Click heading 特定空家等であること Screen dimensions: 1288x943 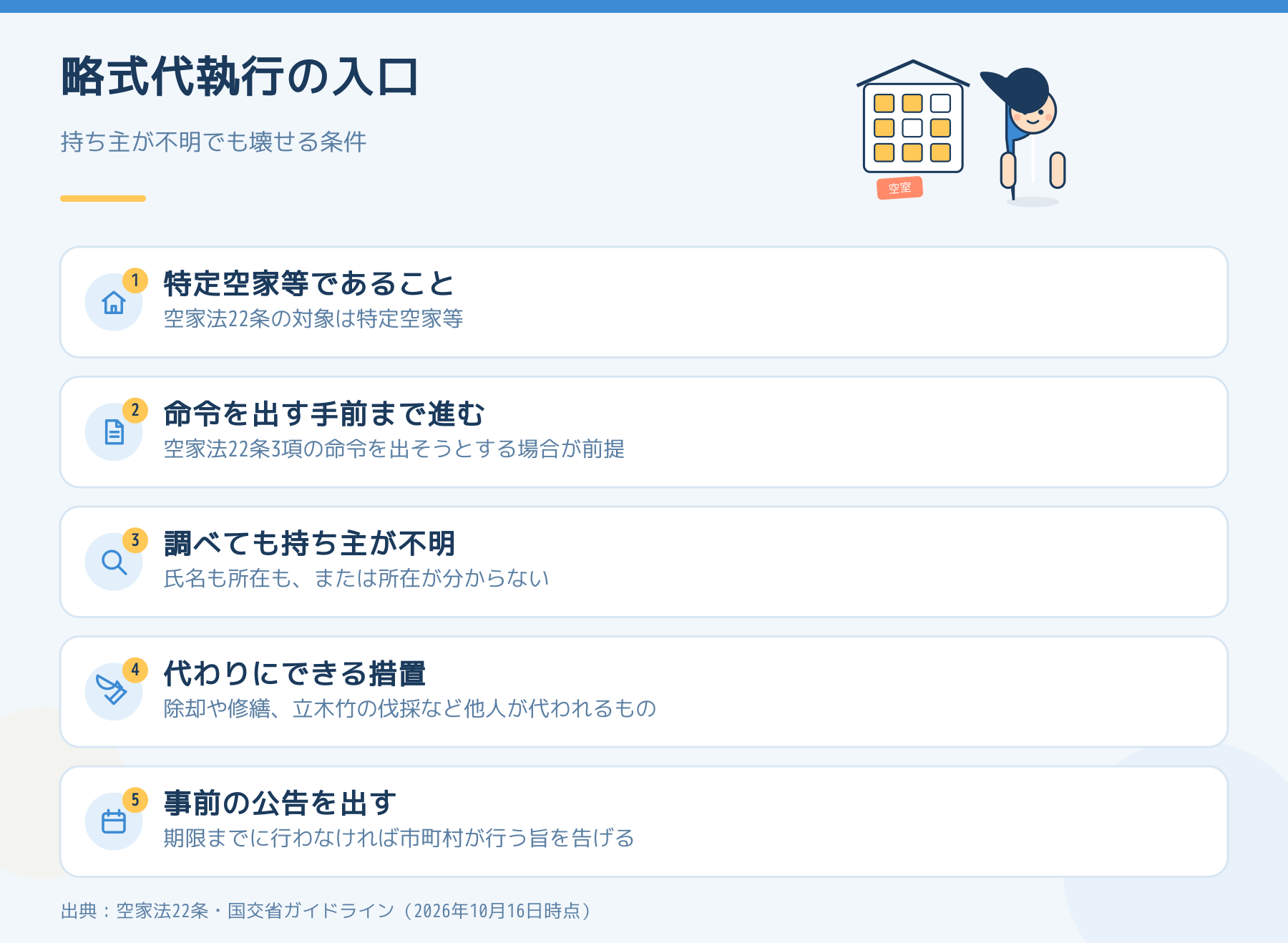[309, 284]
